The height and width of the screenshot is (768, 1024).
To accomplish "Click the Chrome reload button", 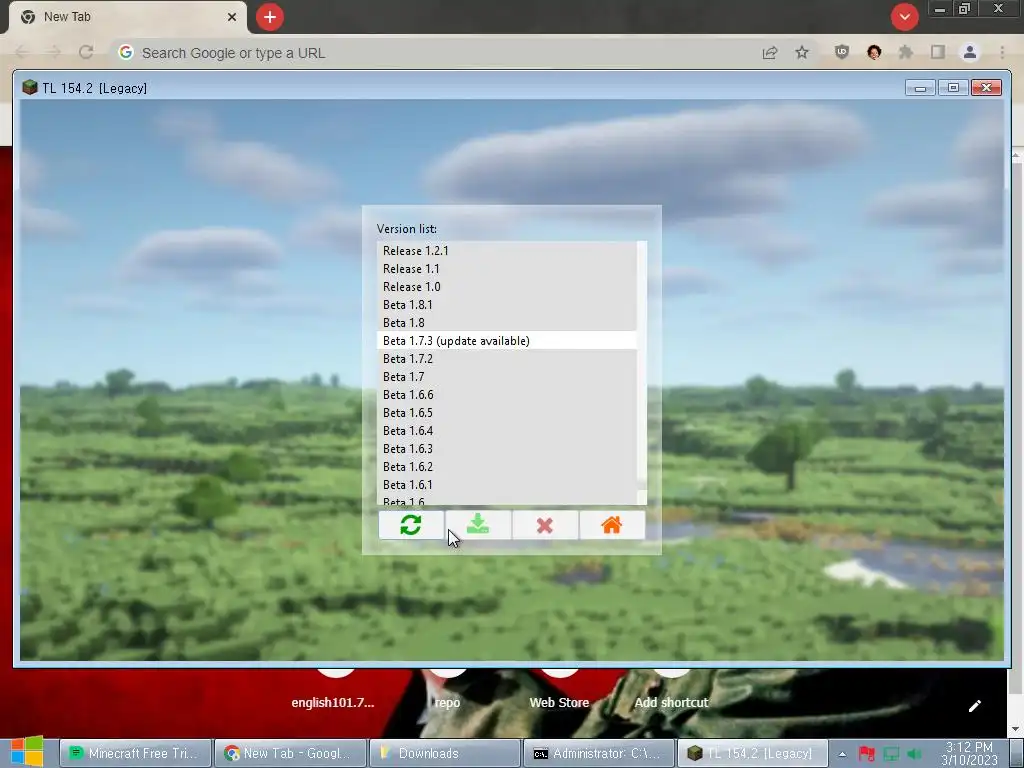I will [86, 52].
